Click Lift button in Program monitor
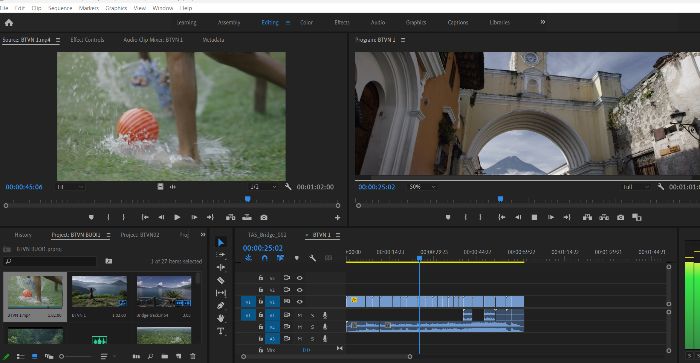The image size is (700, 363). pyautogui.click(x=587, y=217)
